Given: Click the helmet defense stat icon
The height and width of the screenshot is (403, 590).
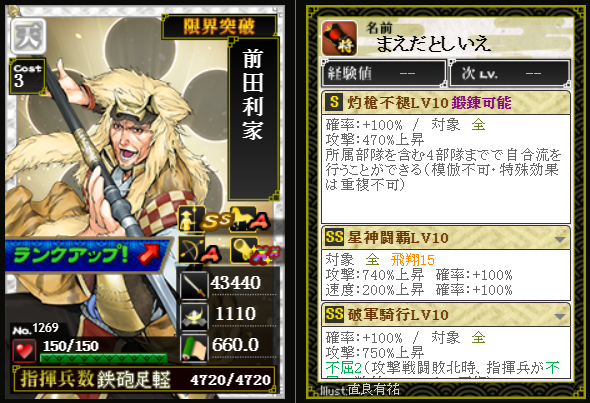Looking at the screenshot, I should click(193, 316).
